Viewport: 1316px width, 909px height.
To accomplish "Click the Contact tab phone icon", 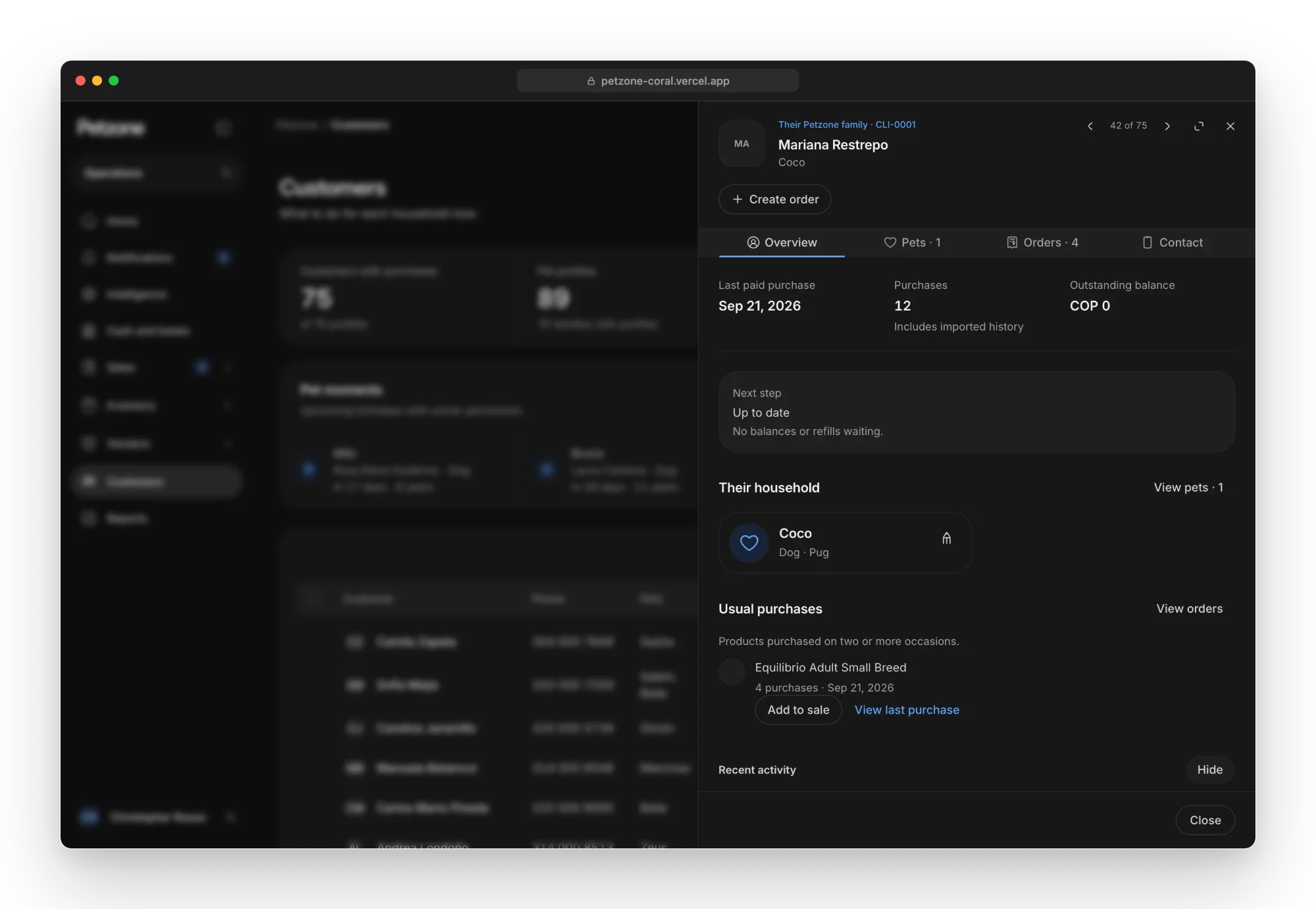I will click(x=1147, y=242).
